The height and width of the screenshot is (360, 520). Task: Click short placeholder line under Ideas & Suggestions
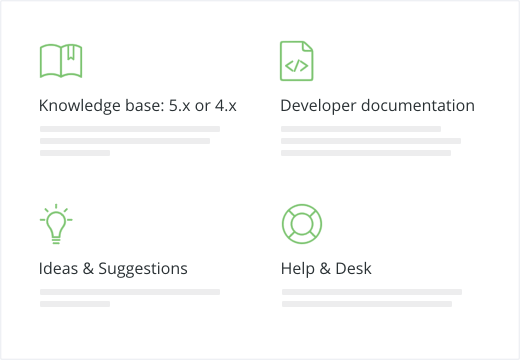pyautogui.click(x=75, y=304)
